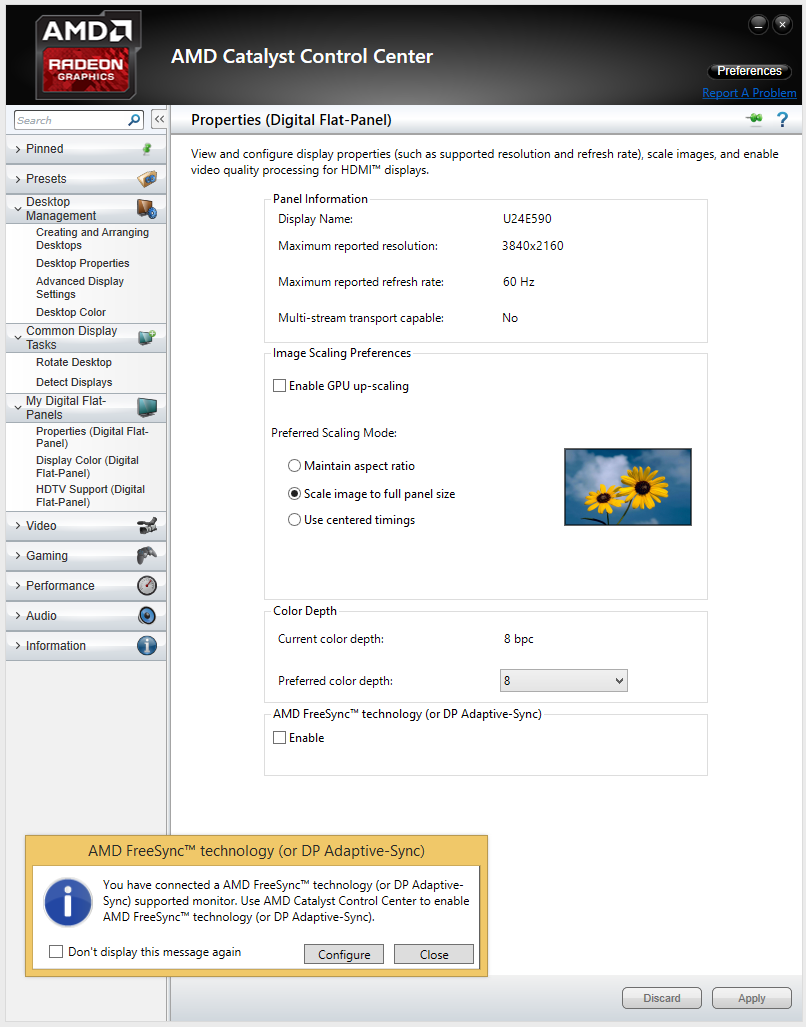Check Don't display this message again

(56, 951)
